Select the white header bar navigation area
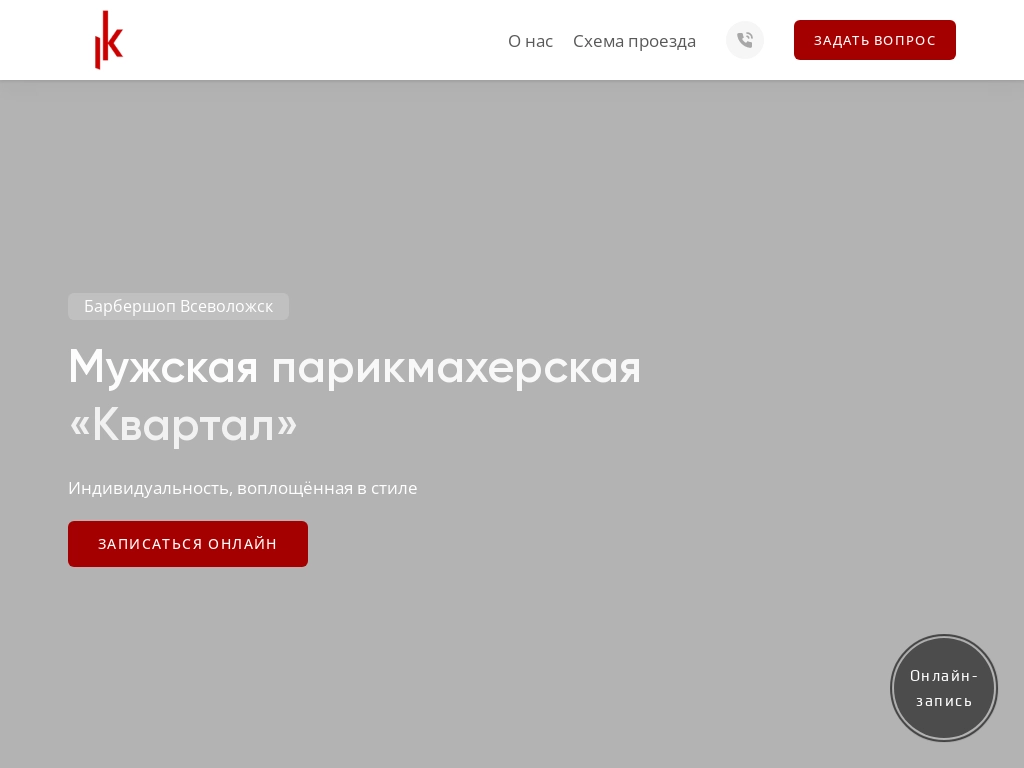 click(300, 40)
